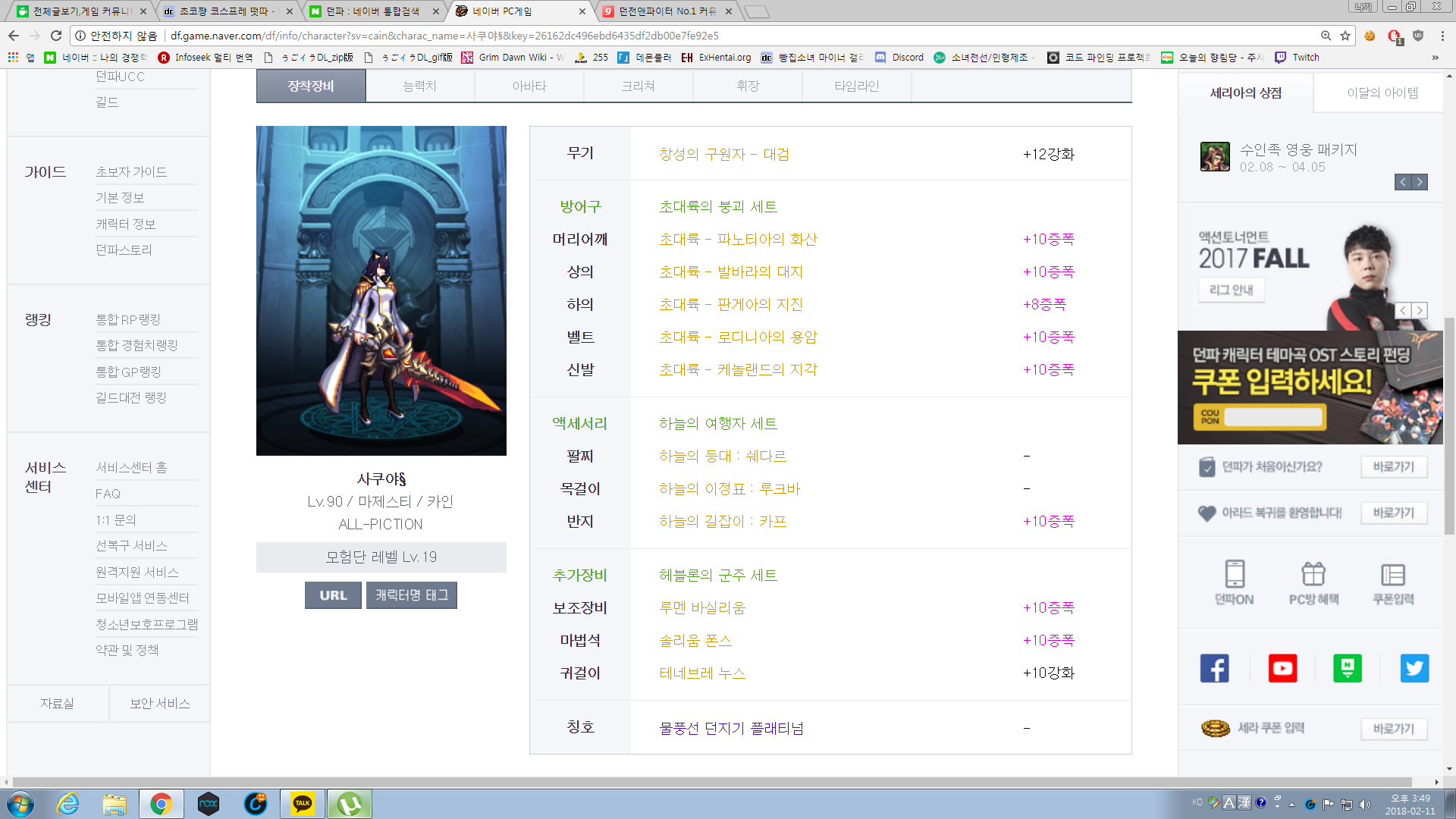Image resolution: width=1456 pixels, height=819 pixels.
Task: Switch to the 던전앤파이터 No.1 browser tab
Action: pos(667,11)
